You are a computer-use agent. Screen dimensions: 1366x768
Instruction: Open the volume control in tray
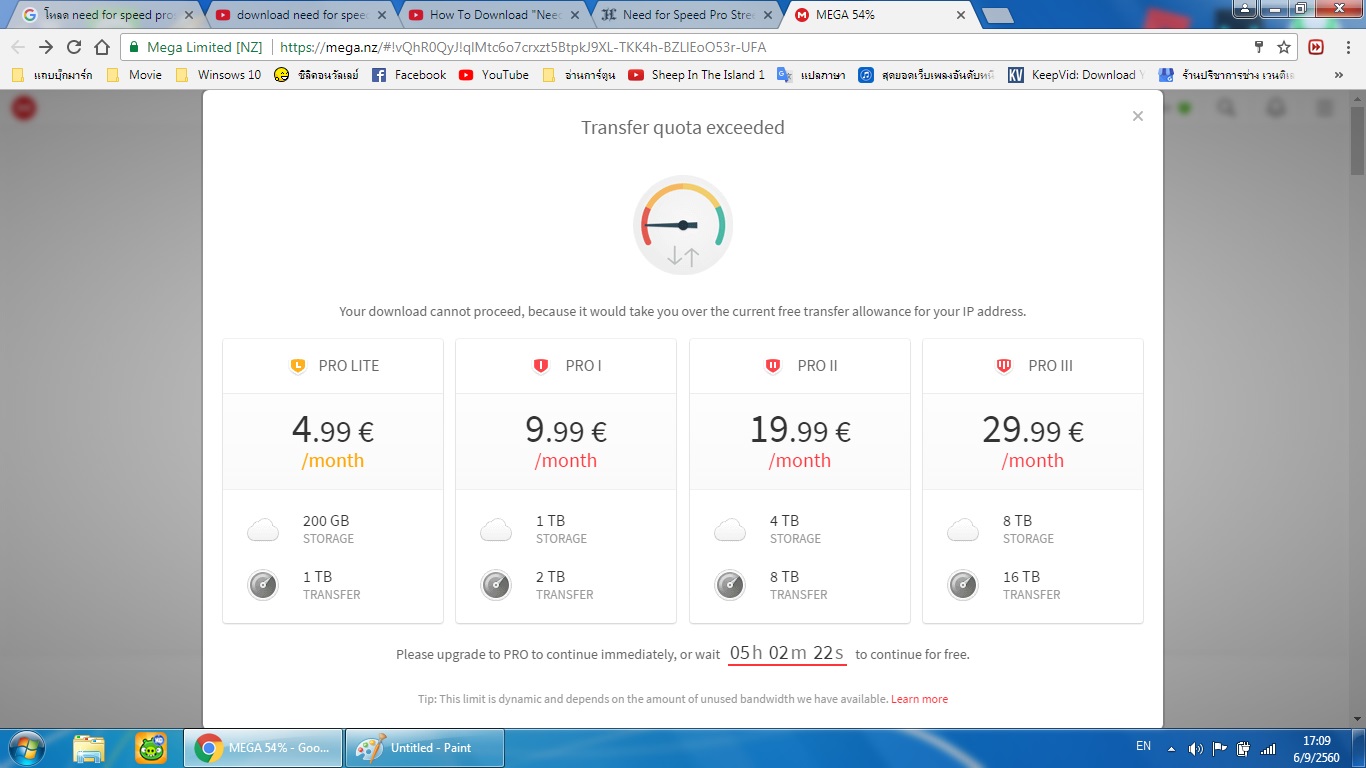click(1195, 748)
